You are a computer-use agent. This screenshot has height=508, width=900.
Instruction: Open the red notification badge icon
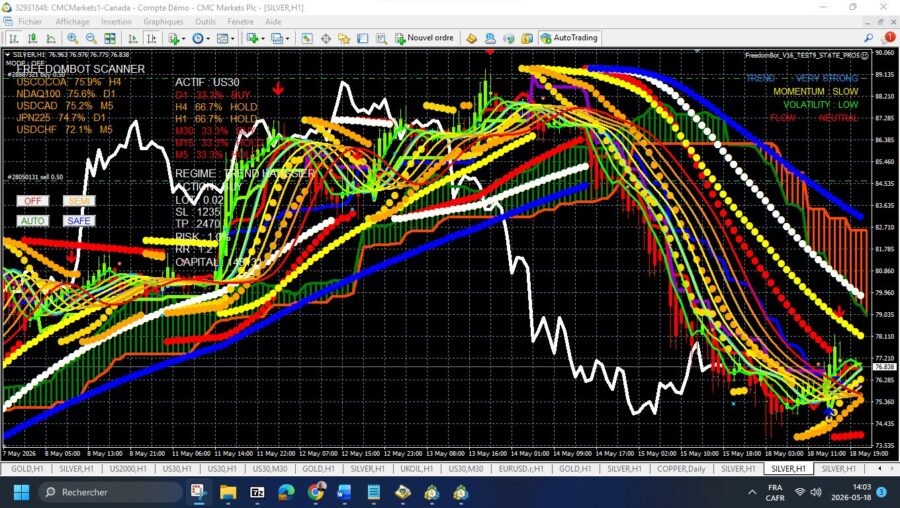point(887,38)
